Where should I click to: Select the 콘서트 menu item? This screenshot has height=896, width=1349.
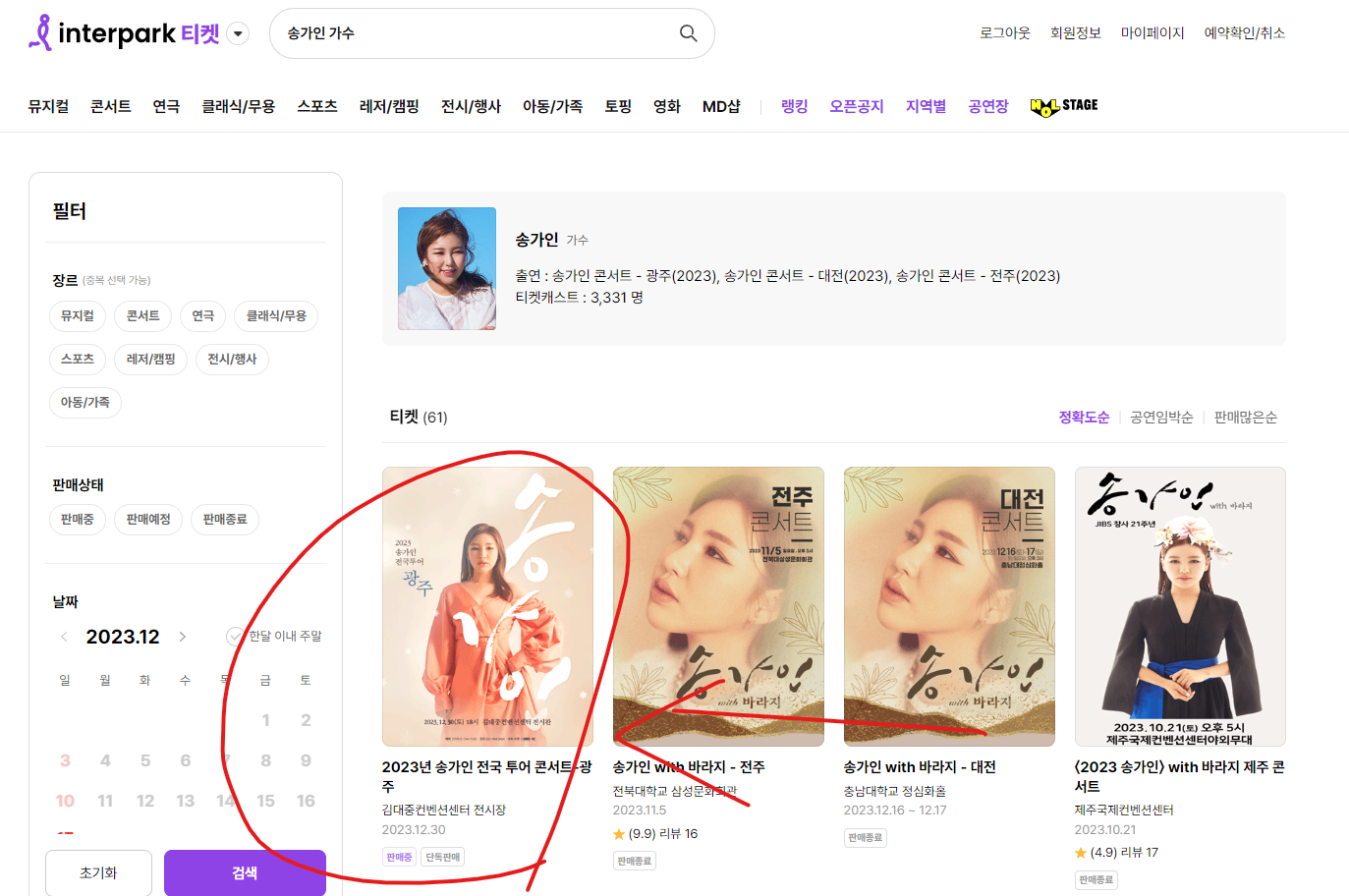point(111,106)
